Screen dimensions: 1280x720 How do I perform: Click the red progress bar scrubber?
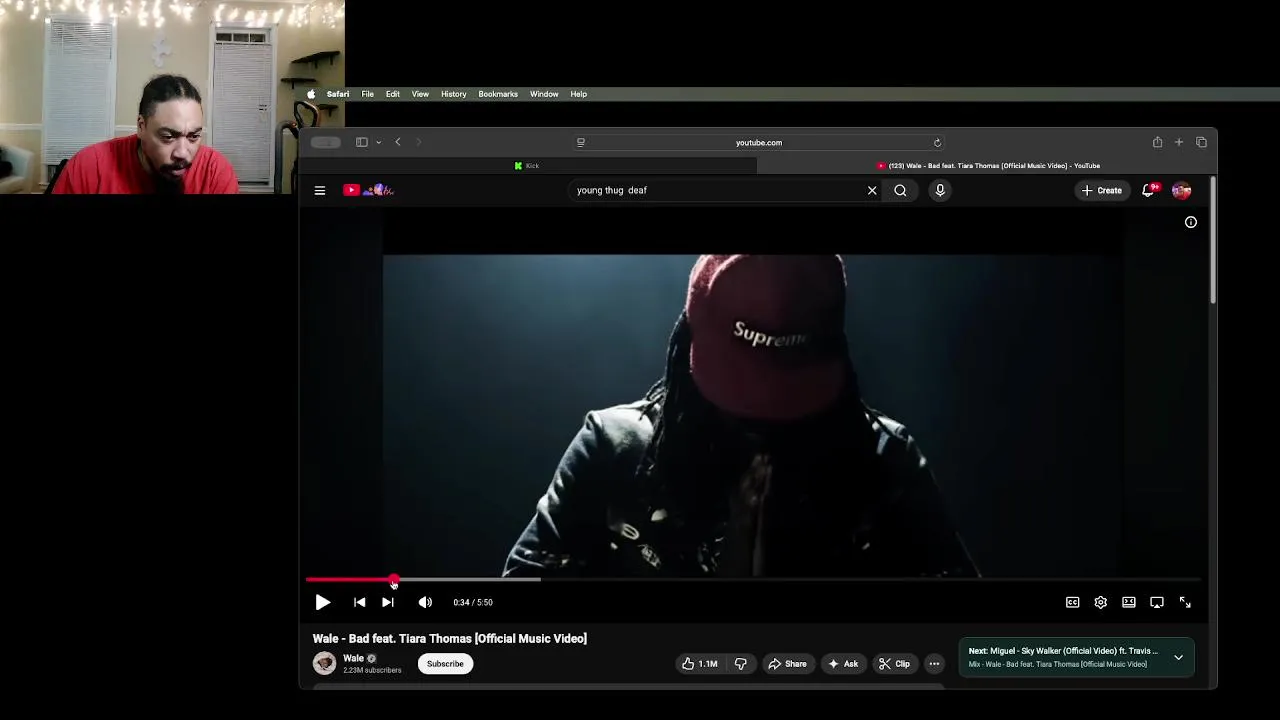click(394, 579)
